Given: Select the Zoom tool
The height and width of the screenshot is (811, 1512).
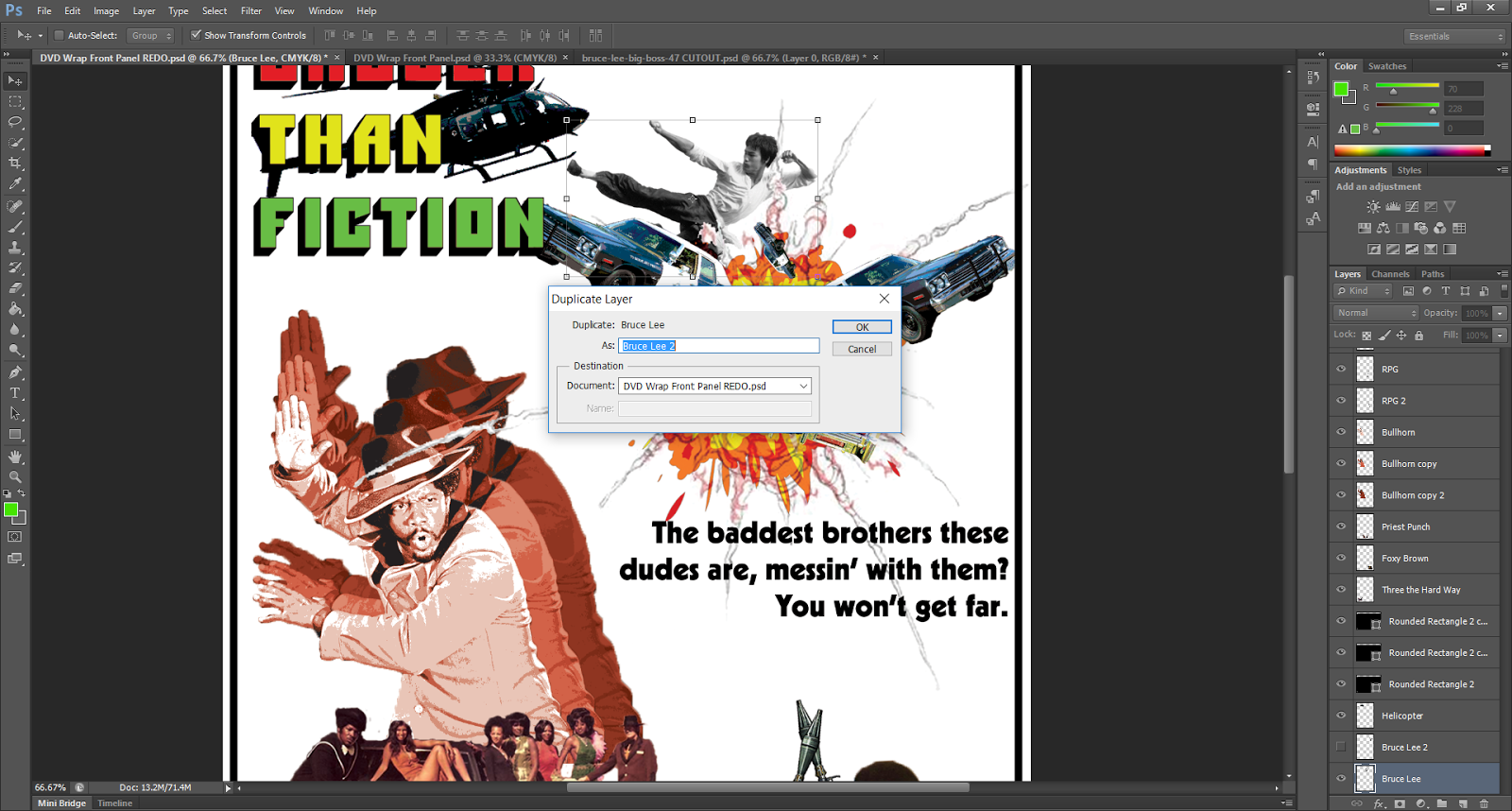Looking at the screenshot, I should click(15, 477).
